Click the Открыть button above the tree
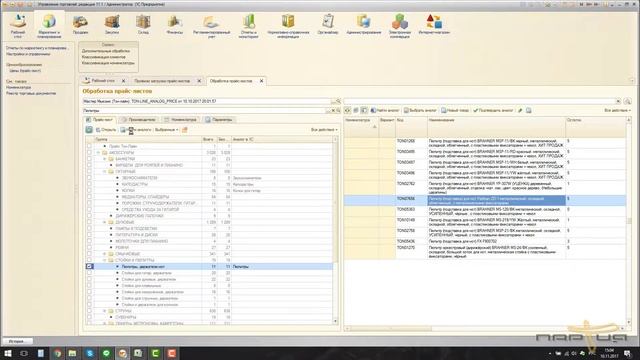The height and width of the screenshot is (360, 640). tap(106, 130)
